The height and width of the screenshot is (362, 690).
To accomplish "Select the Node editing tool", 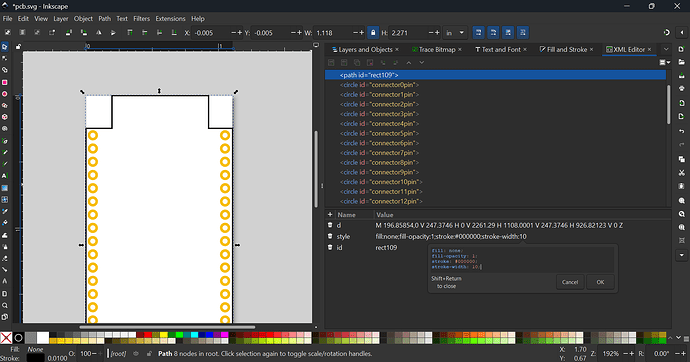I will [x=4, y=59].
